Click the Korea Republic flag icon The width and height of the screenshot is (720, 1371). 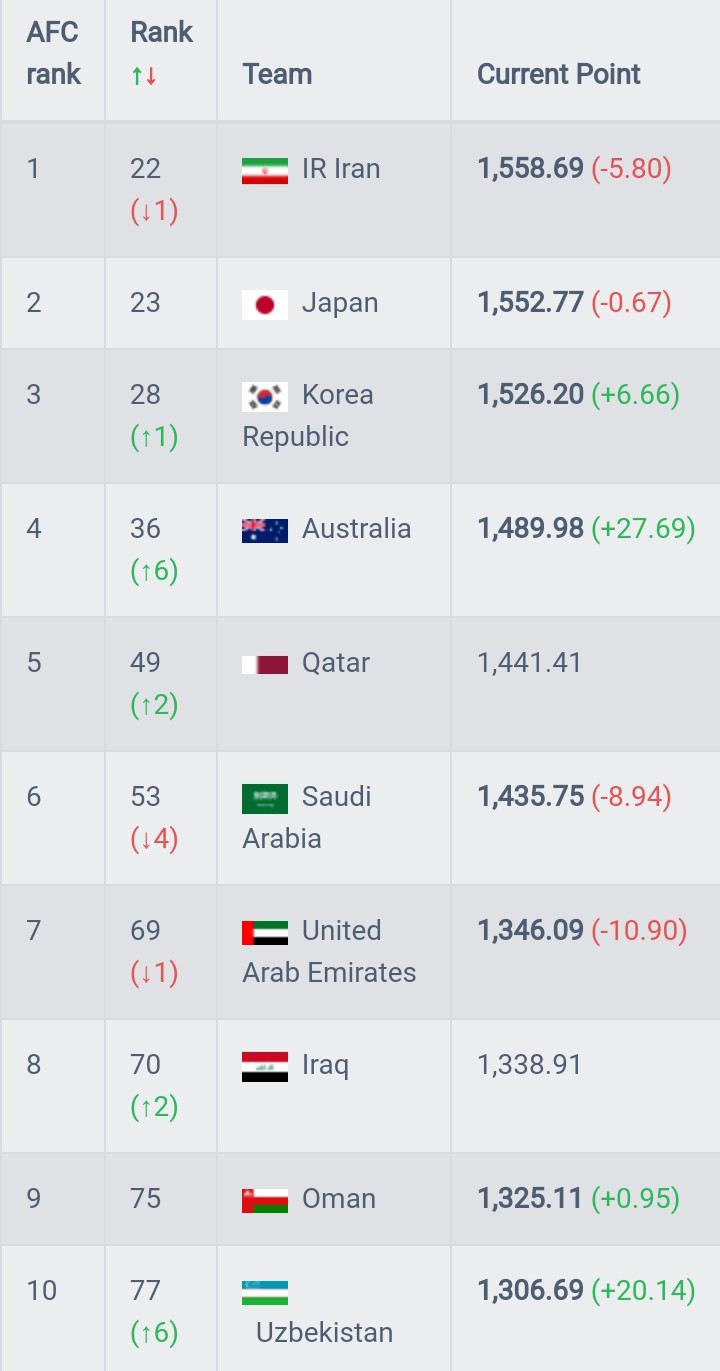[265, 397]
